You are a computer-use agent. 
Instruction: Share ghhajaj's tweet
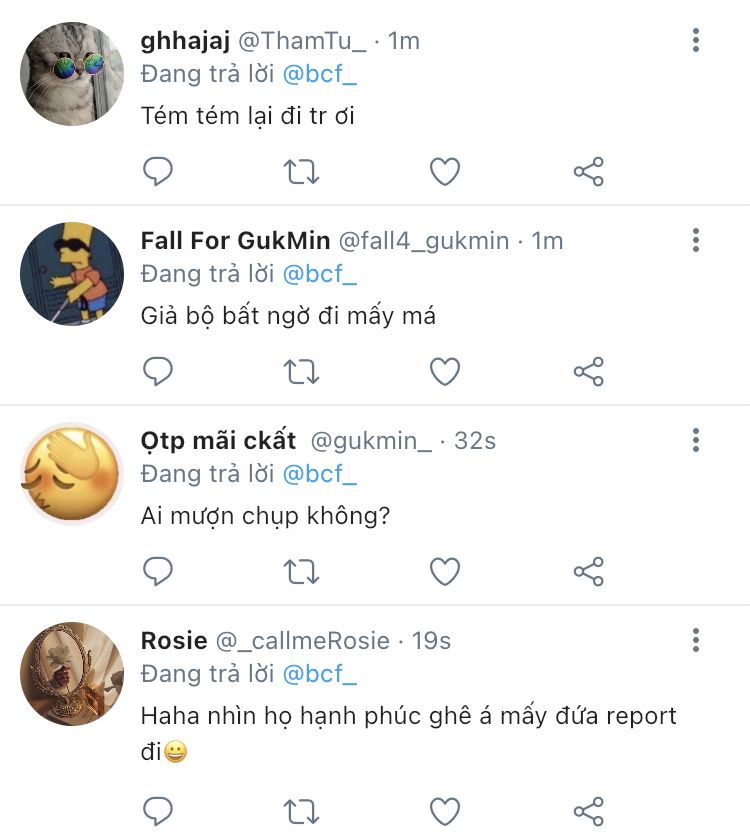pos(589,172)
